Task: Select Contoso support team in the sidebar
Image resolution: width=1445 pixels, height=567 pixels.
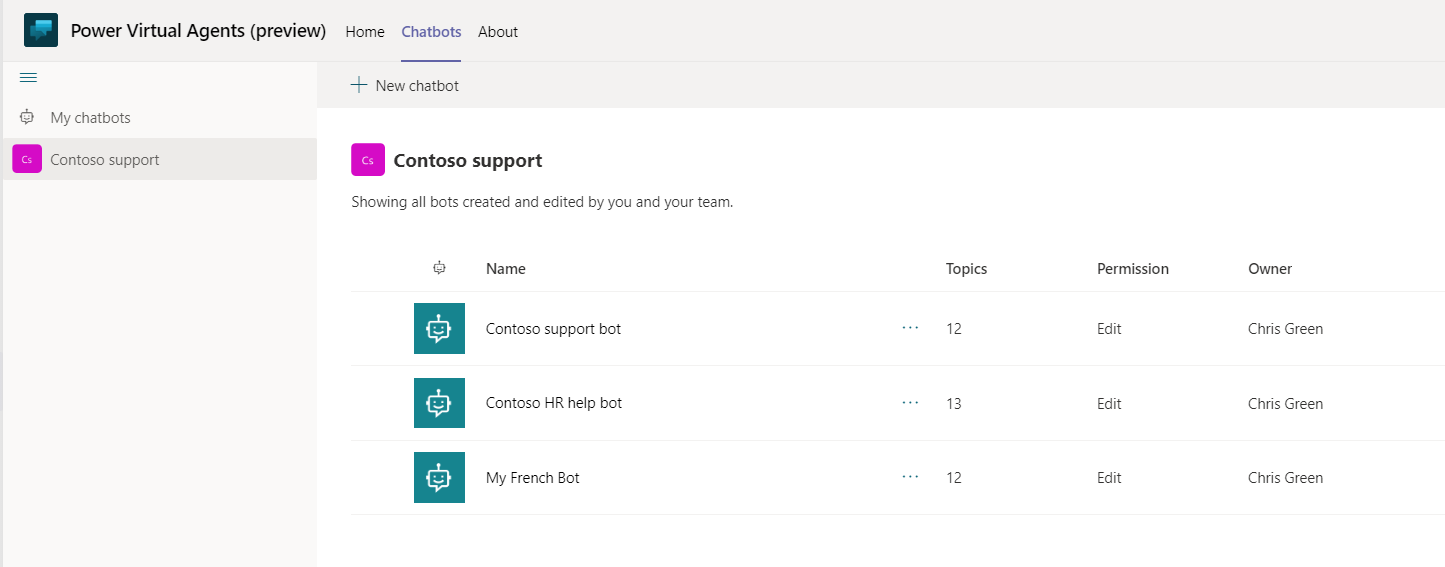Action: coord(160,159)
